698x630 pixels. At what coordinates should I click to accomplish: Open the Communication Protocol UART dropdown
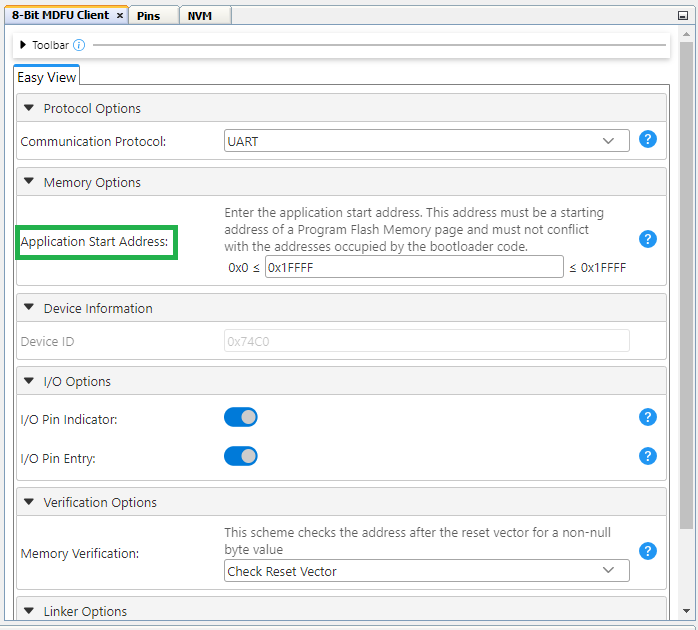click(x=427, y=141)
